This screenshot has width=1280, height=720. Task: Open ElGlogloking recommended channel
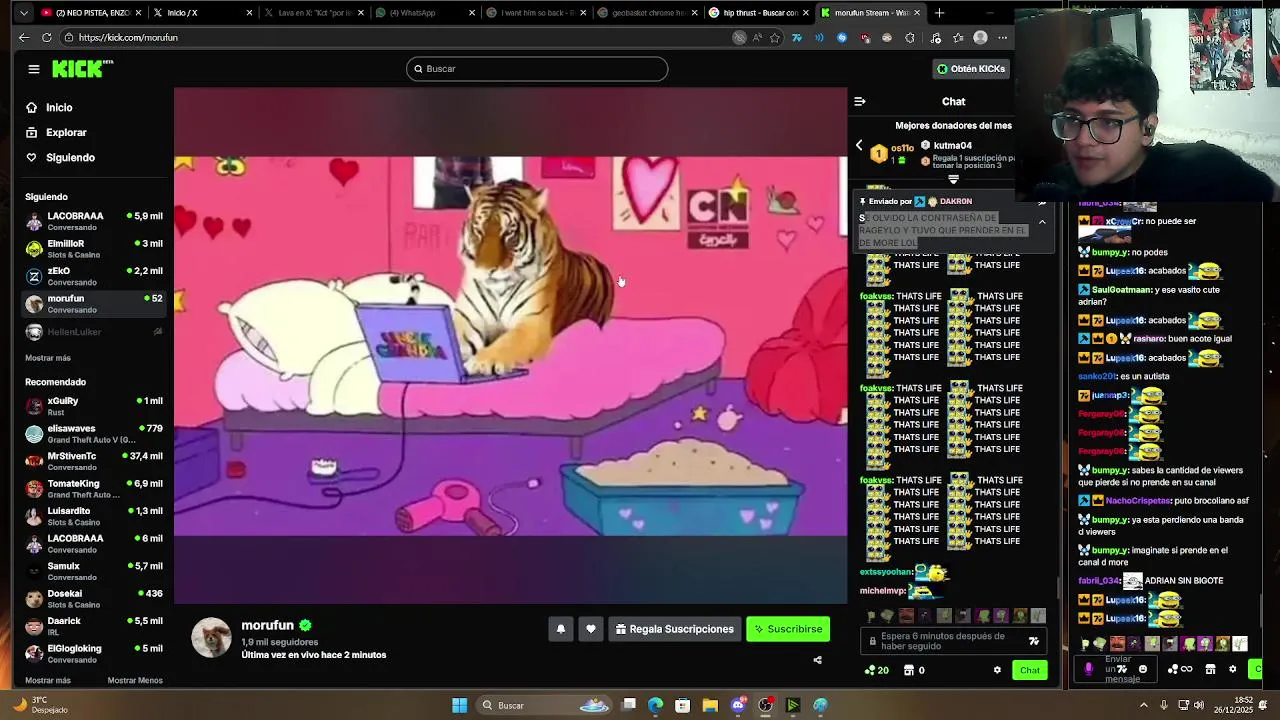click(x=94, y=653)
